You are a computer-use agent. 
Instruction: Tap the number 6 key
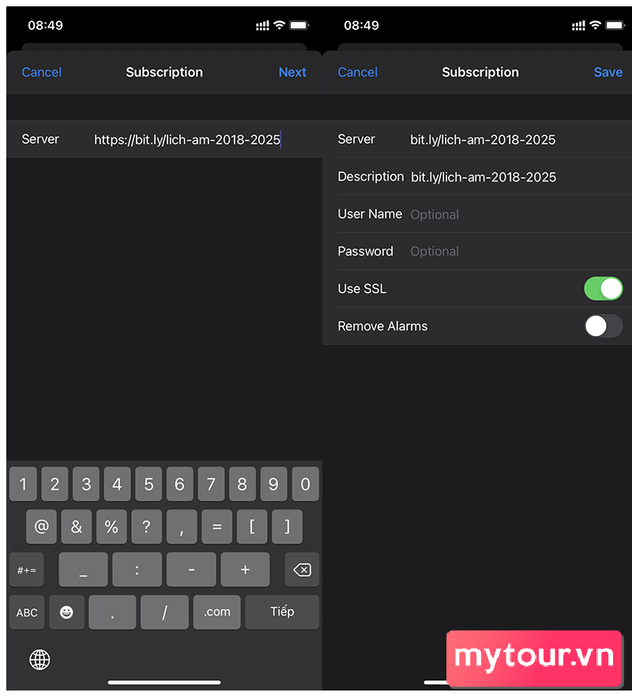point(180,484)
